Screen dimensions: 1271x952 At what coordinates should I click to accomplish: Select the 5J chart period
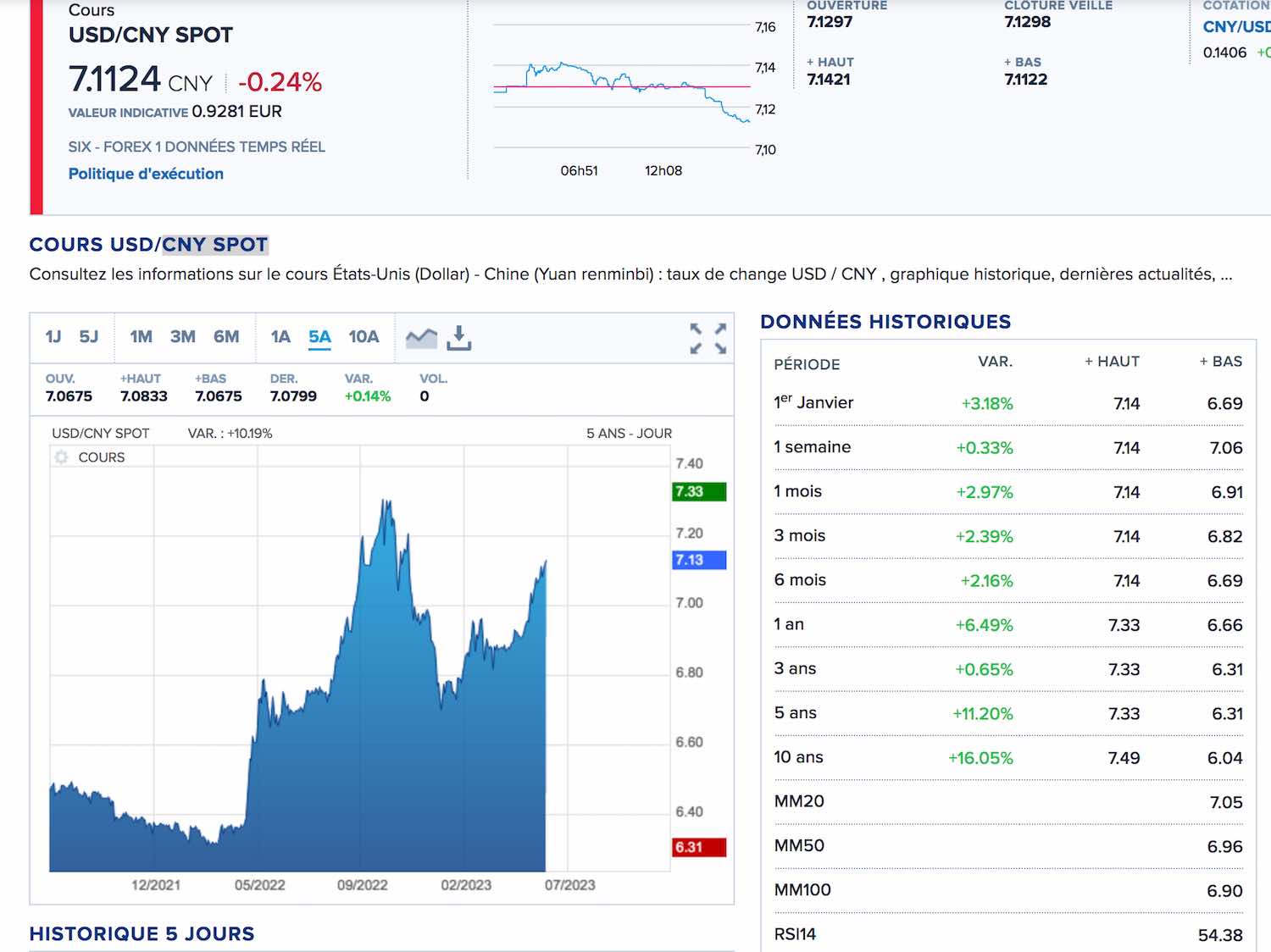click(88, 337)
